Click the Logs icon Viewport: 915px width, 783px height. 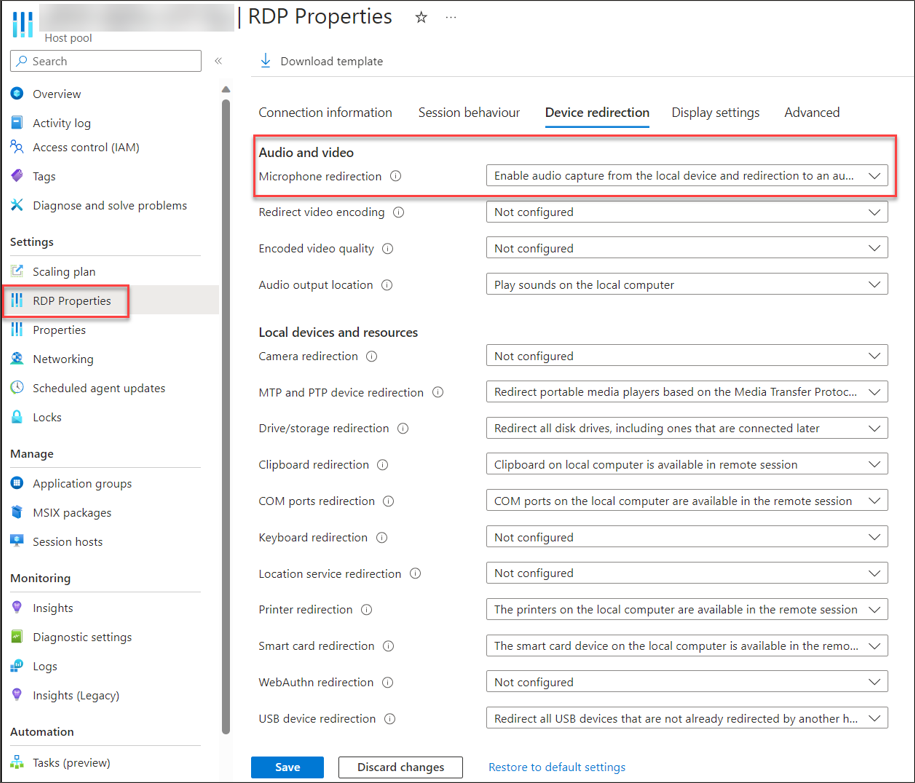tap(17, 666)
